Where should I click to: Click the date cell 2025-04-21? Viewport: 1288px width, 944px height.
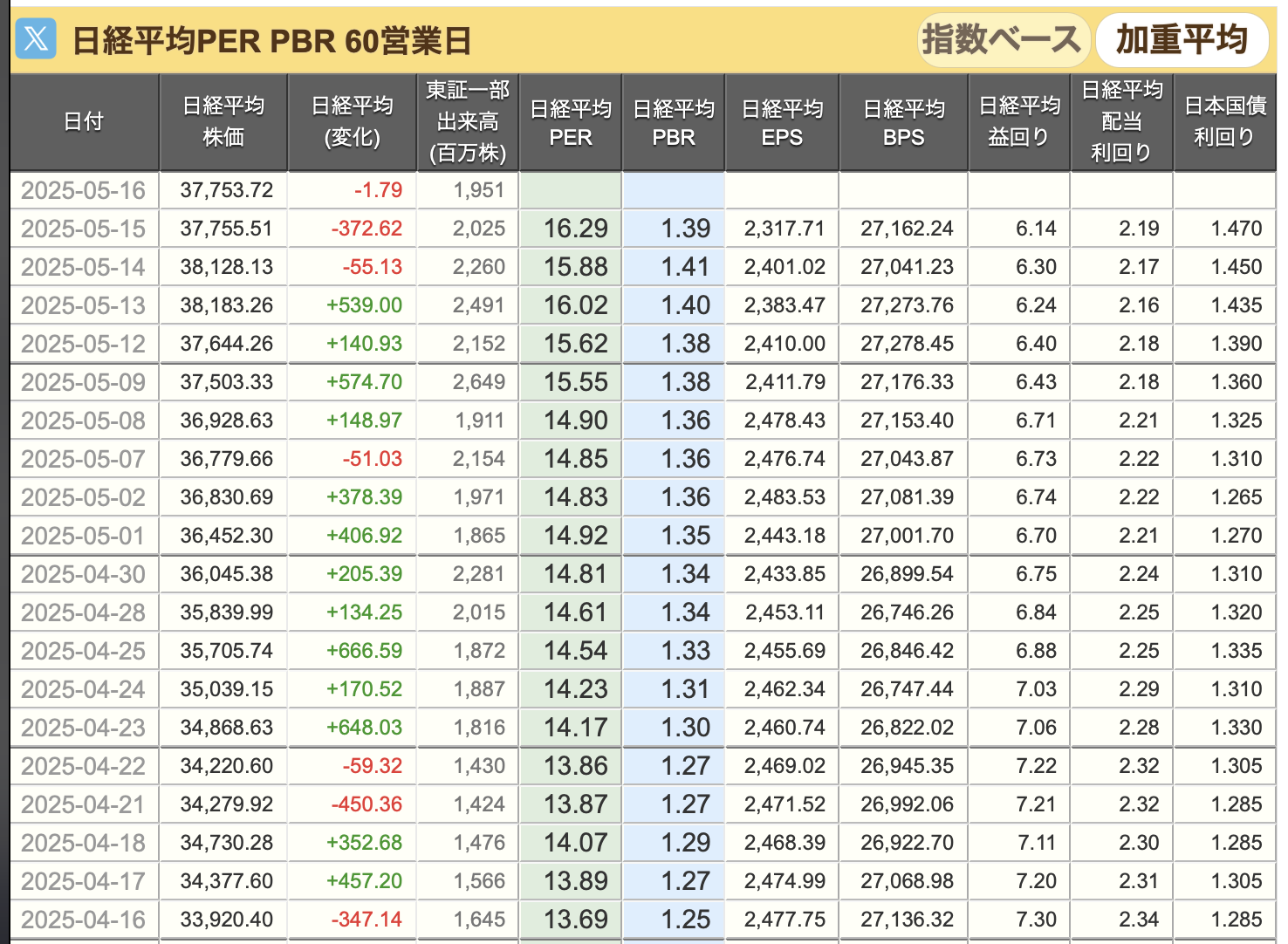[x=83, y=804]
